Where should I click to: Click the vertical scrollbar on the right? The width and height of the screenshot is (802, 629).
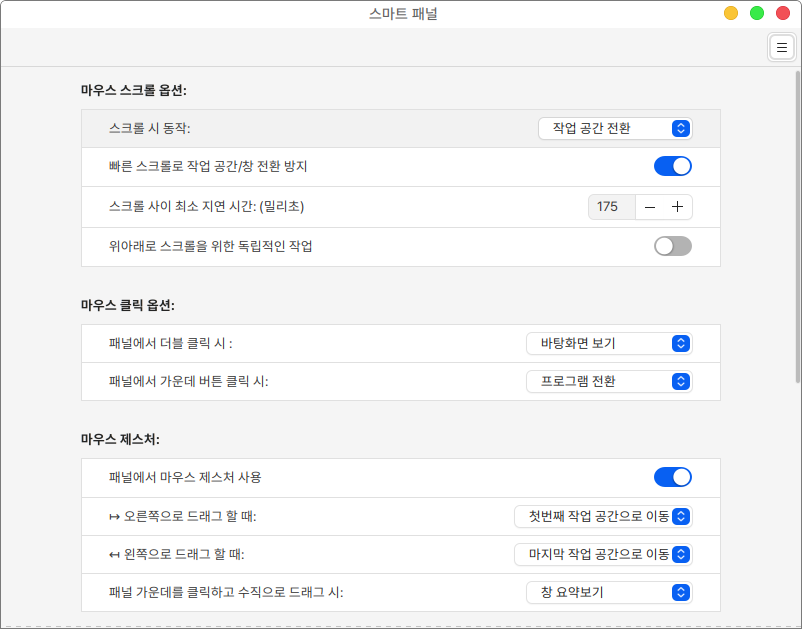797,230
